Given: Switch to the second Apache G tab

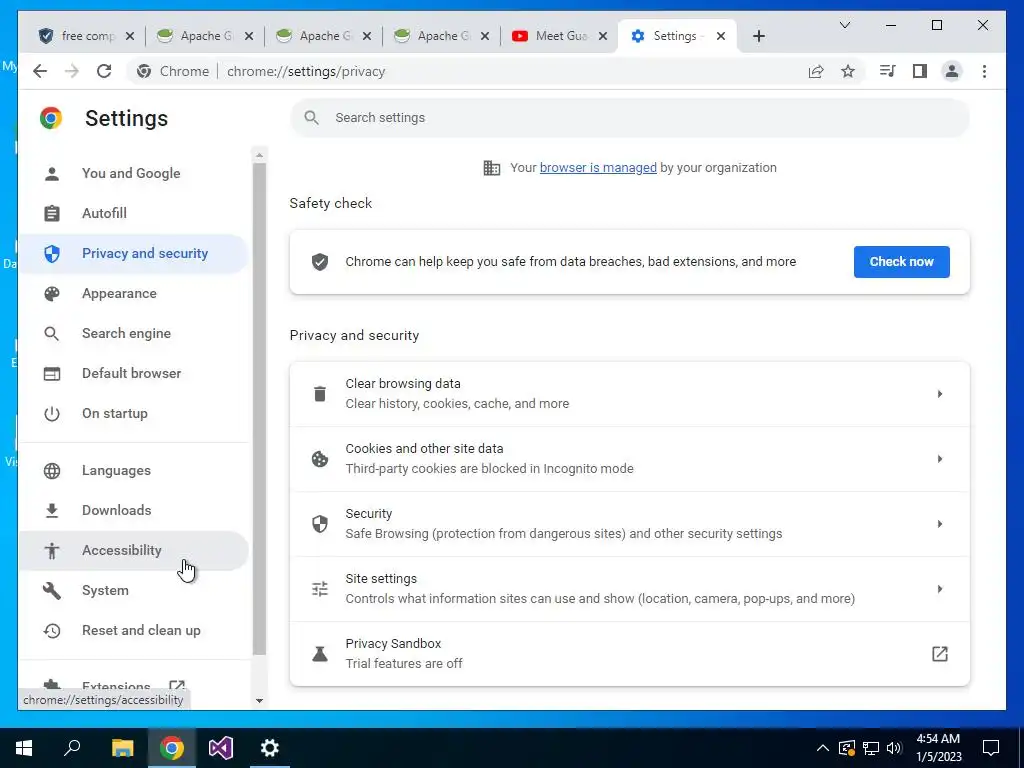Looking at the screenshot, I should 323,36.
